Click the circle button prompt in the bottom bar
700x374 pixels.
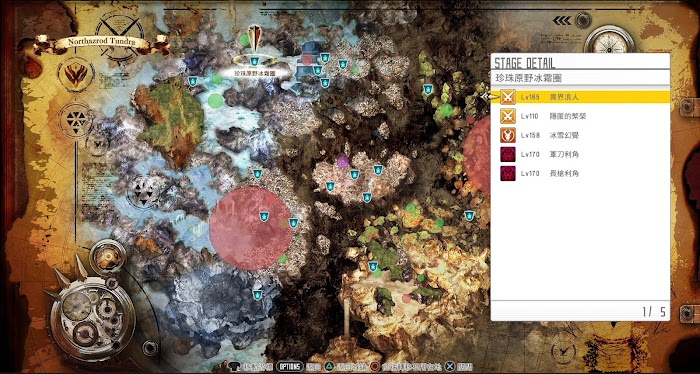[376, 366]
